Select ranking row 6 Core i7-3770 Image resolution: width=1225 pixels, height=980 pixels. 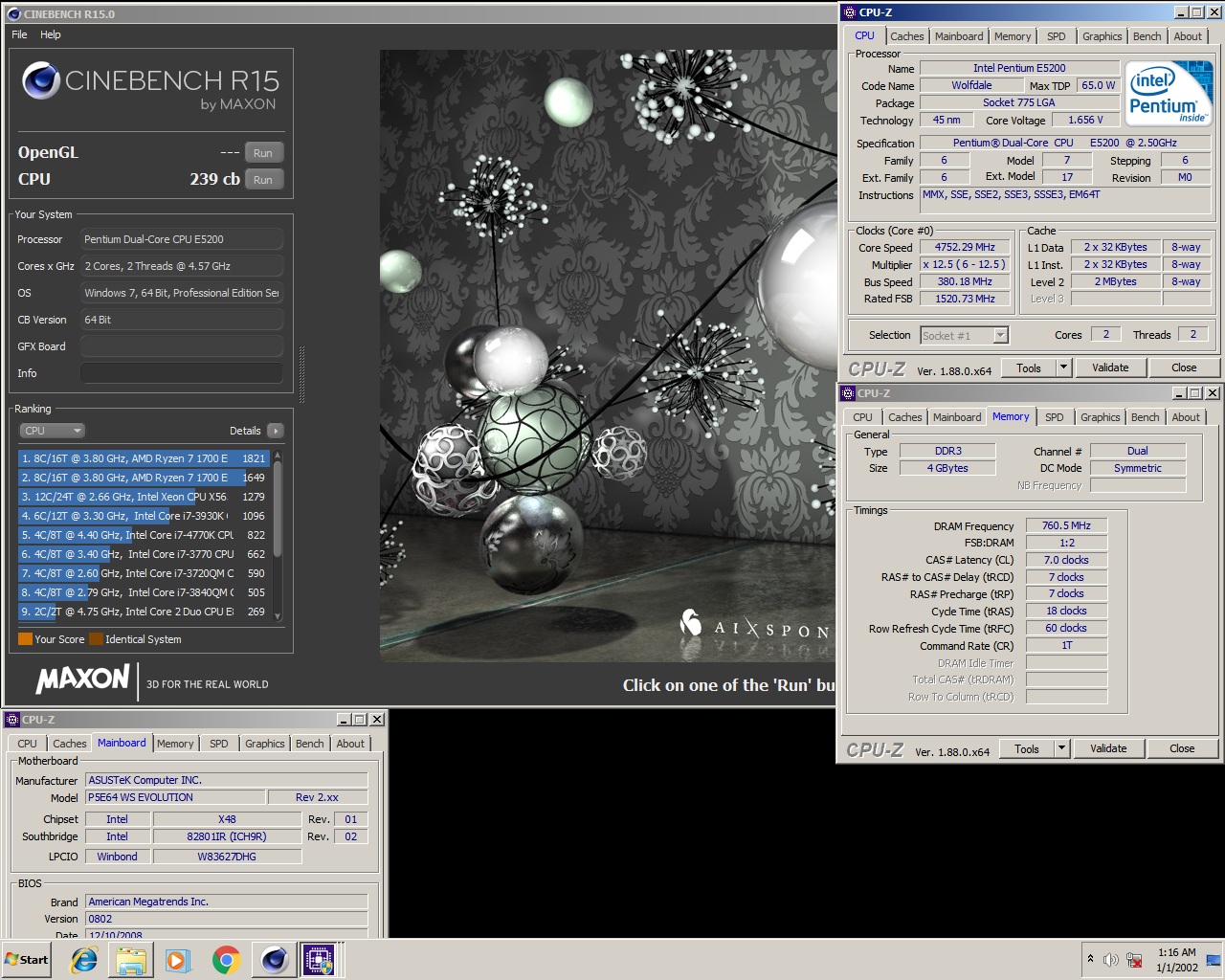tap(144, 554)
